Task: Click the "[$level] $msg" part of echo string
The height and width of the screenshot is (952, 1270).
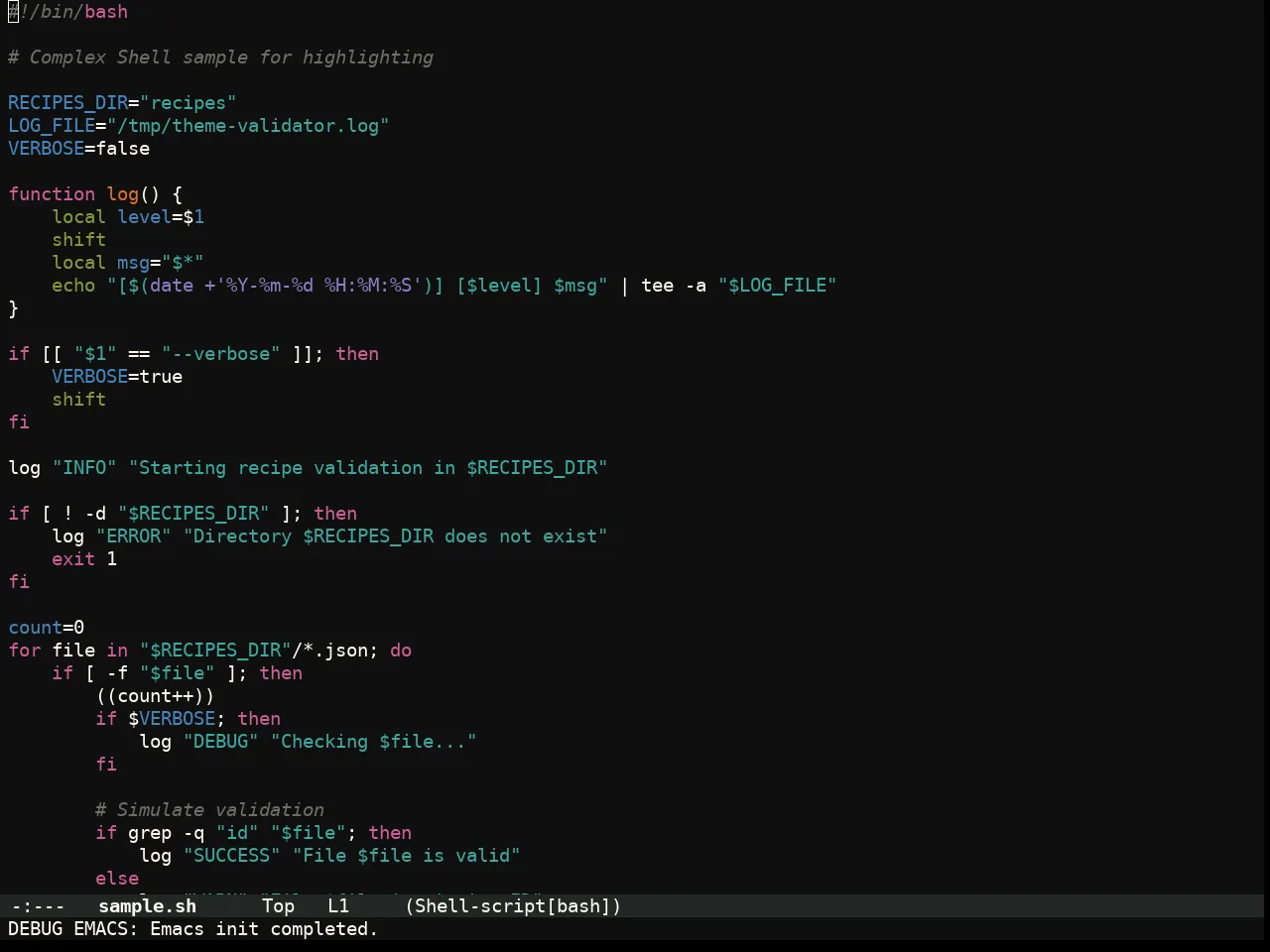Action: [526, 286]
